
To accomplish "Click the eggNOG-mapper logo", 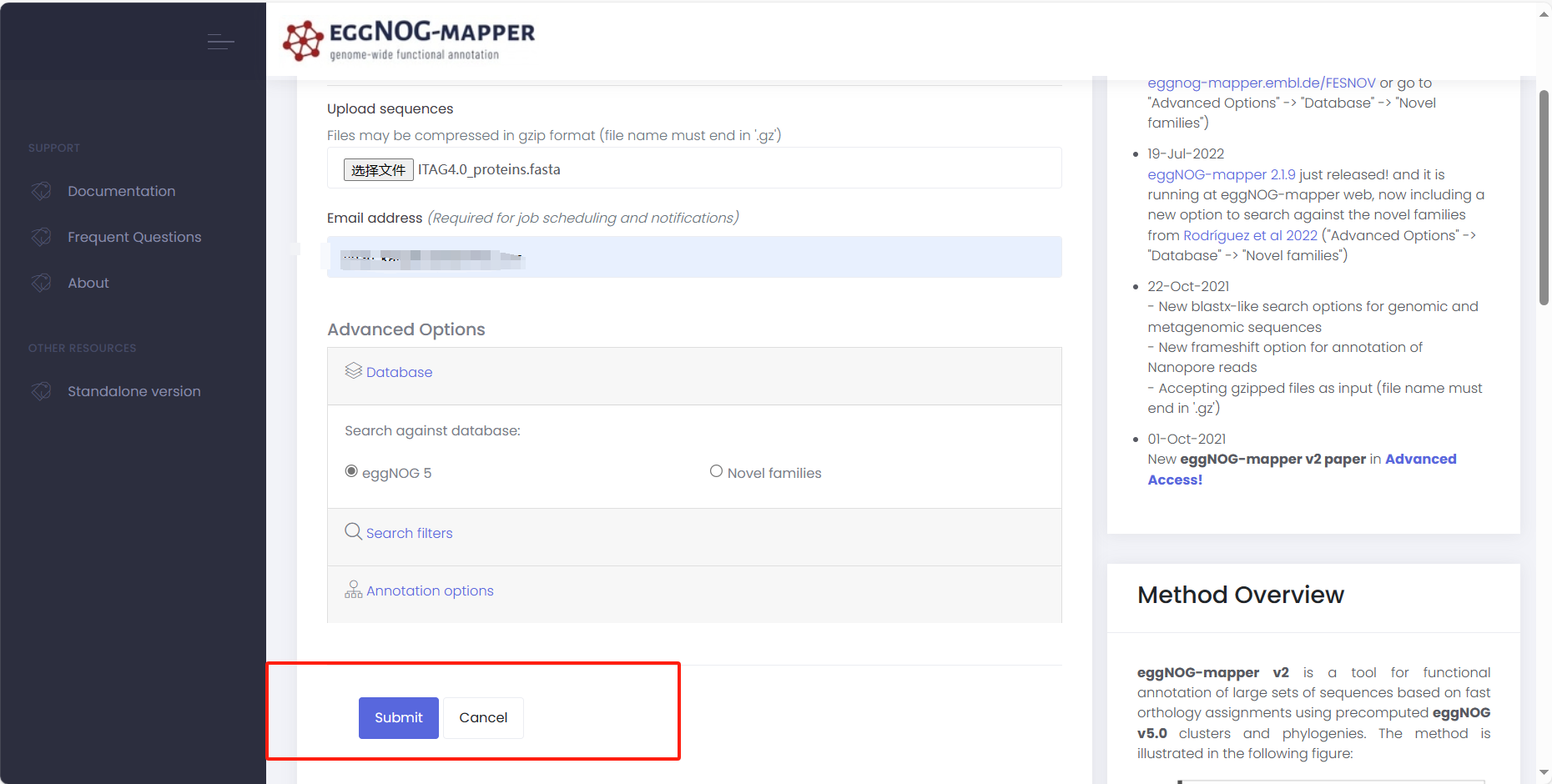I will (x=407, y=38).
